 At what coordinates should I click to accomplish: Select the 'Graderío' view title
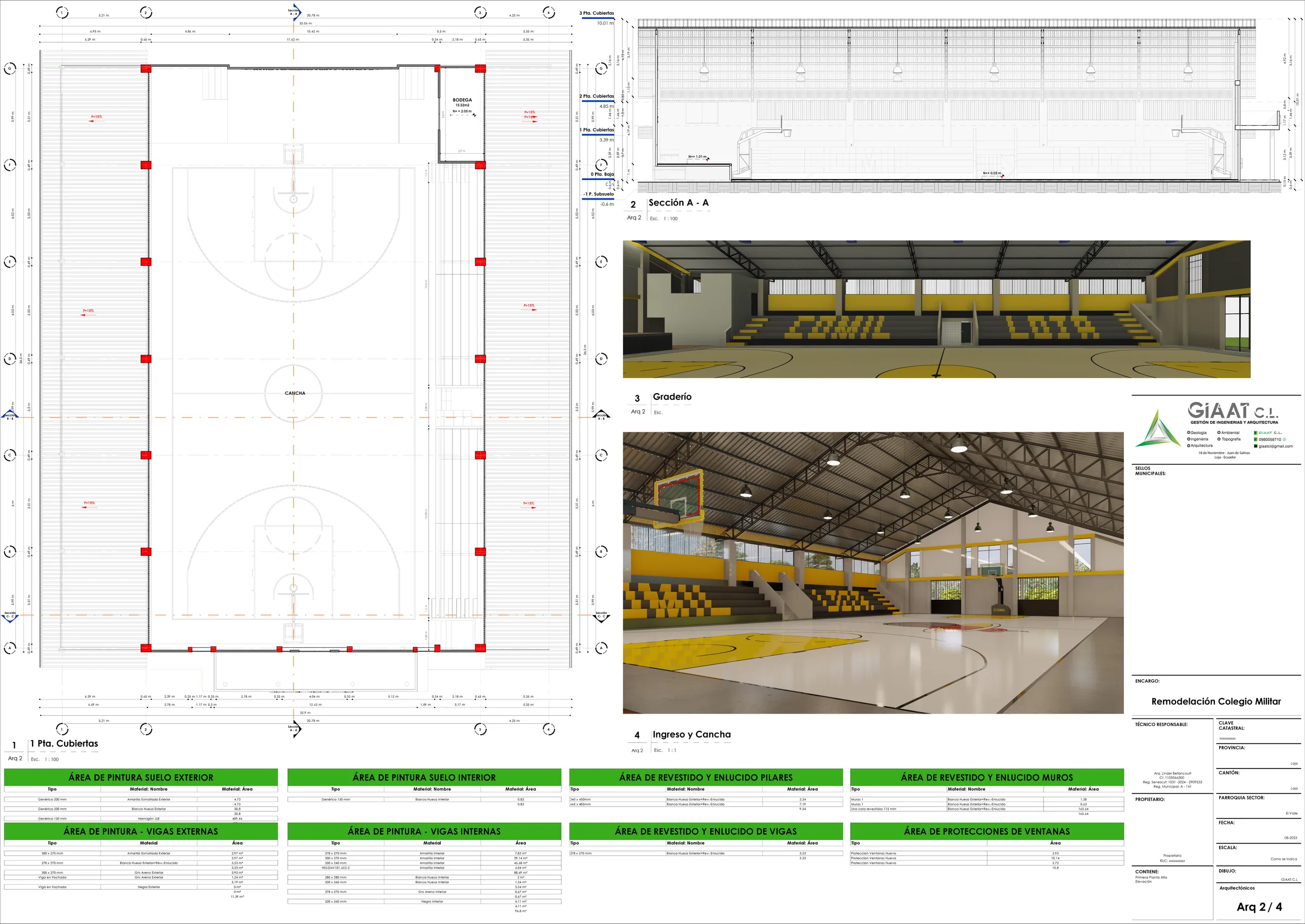[x=673, y=396]
